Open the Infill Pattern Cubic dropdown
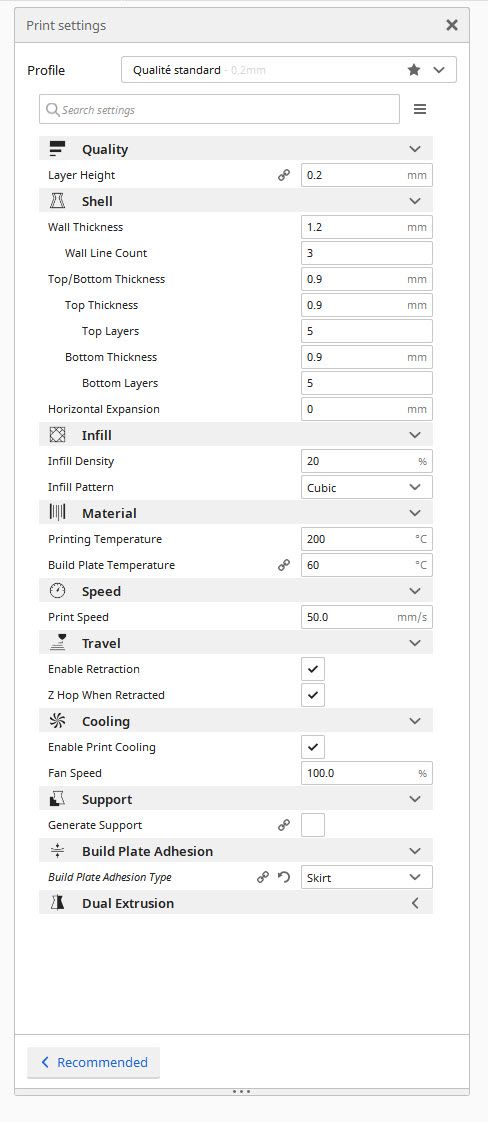 tap(366, 487)
